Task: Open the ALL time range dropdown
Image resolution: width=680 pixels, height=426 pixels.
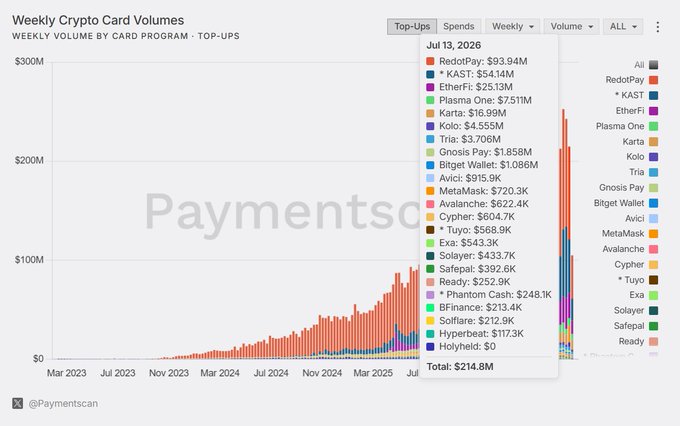Action: tap(623, 26)
